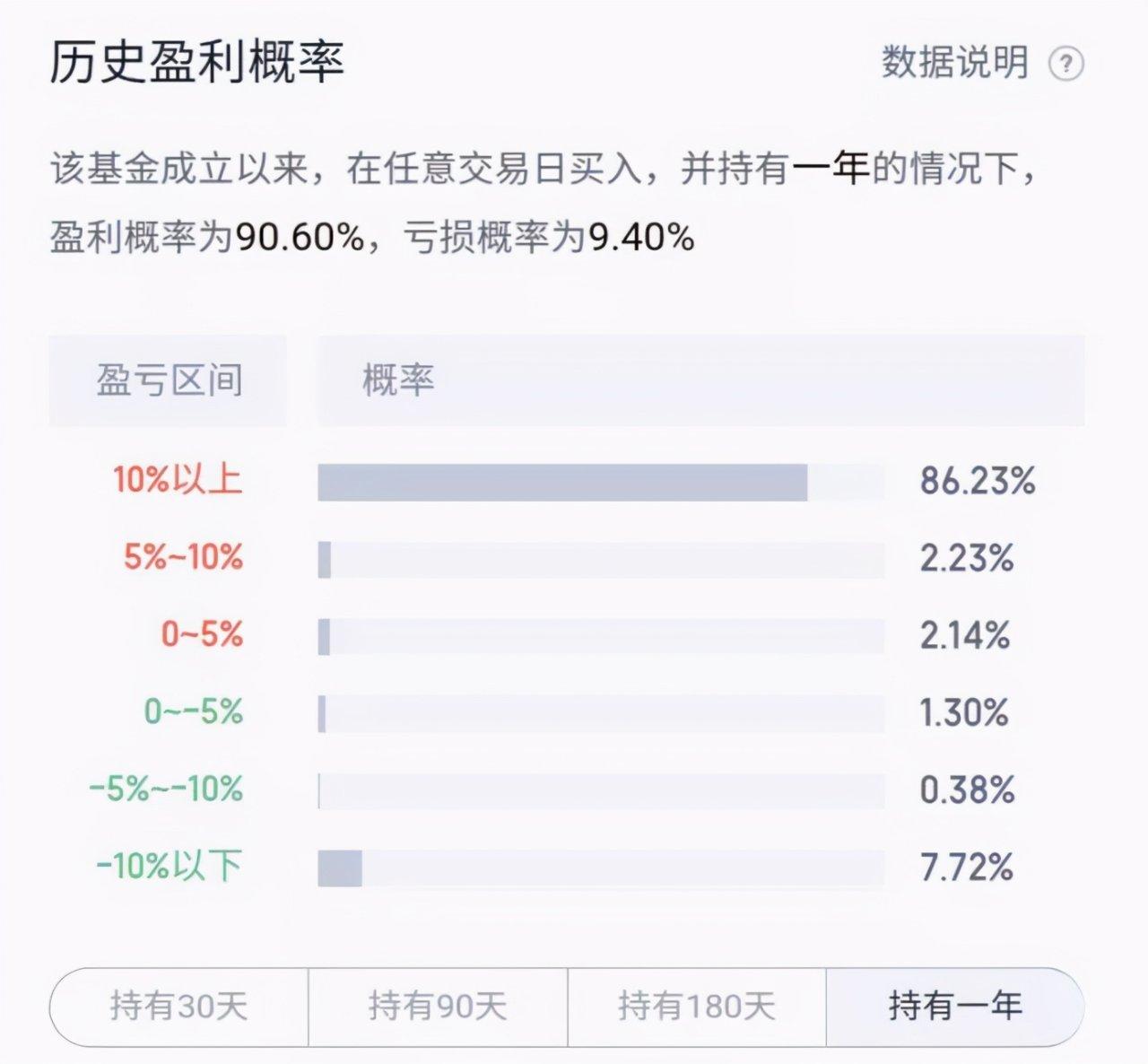The image size is (1148, 1064).
Task: Click the 10%以上 probability bar
Action: click(x=601, y=482)
